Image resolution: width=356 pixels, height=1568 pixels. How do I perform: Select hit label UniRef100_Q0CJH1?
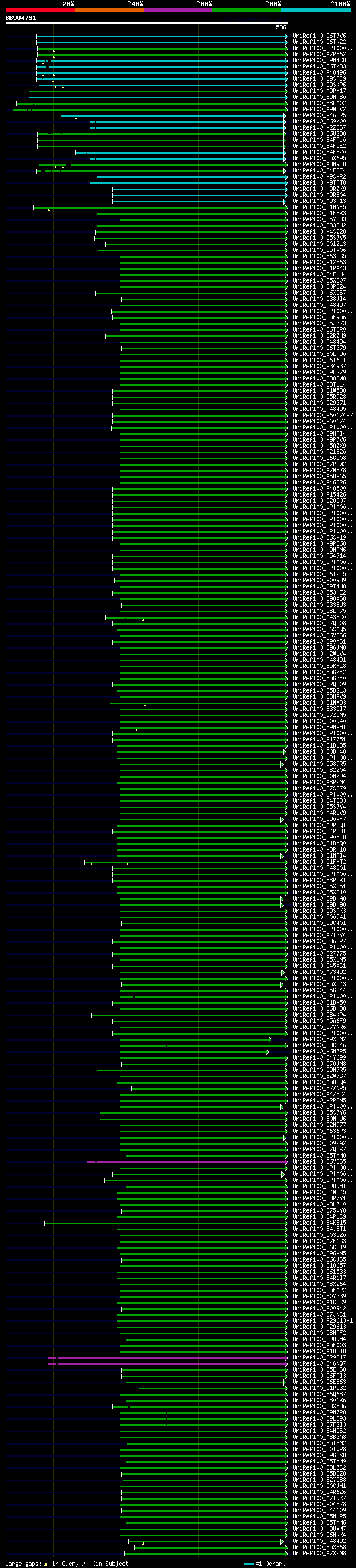click(319, 1486)
